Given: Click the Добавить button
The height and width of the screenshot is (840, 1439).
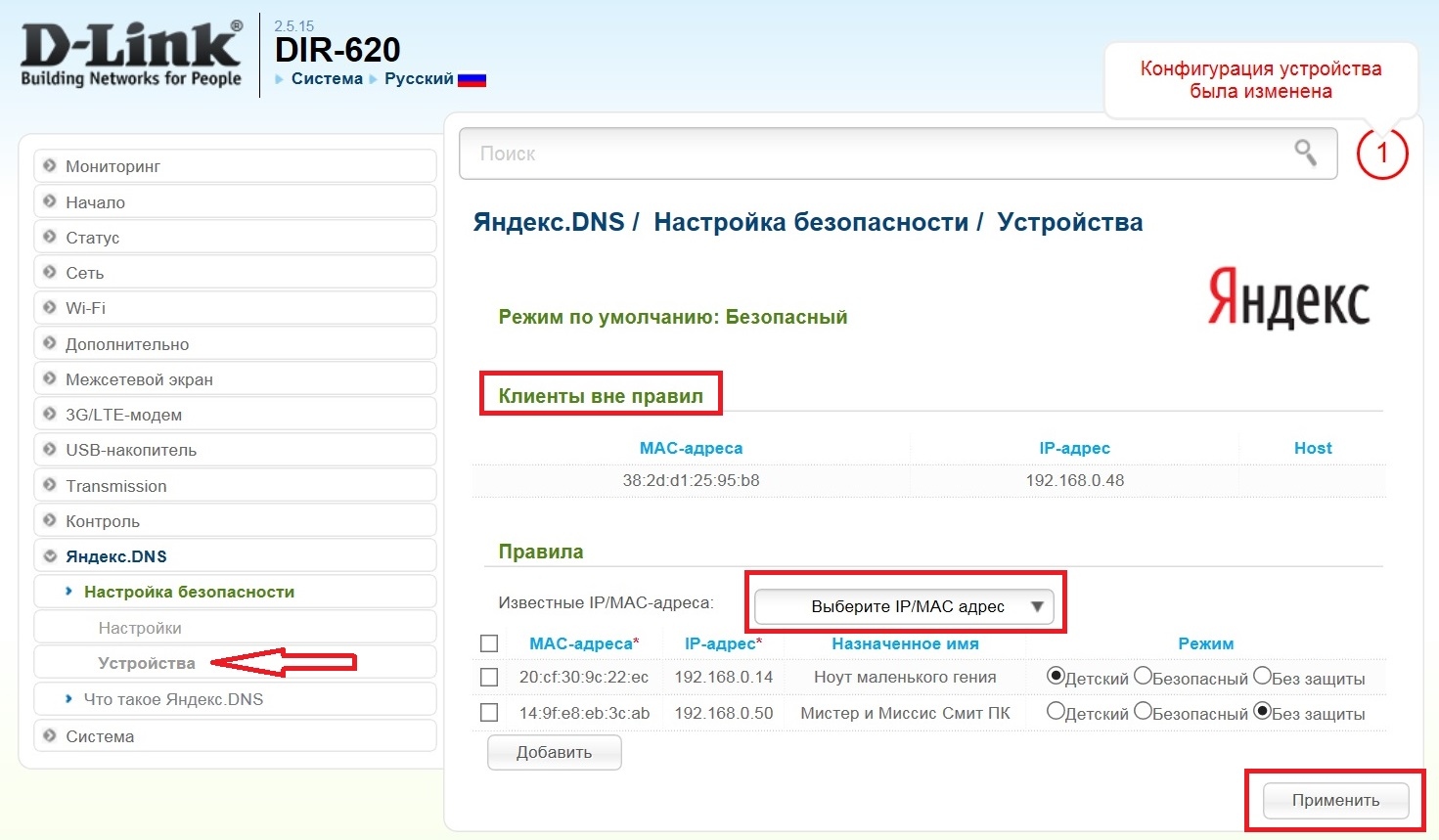Looking at the screenshot, I should [x=554, y=752].
